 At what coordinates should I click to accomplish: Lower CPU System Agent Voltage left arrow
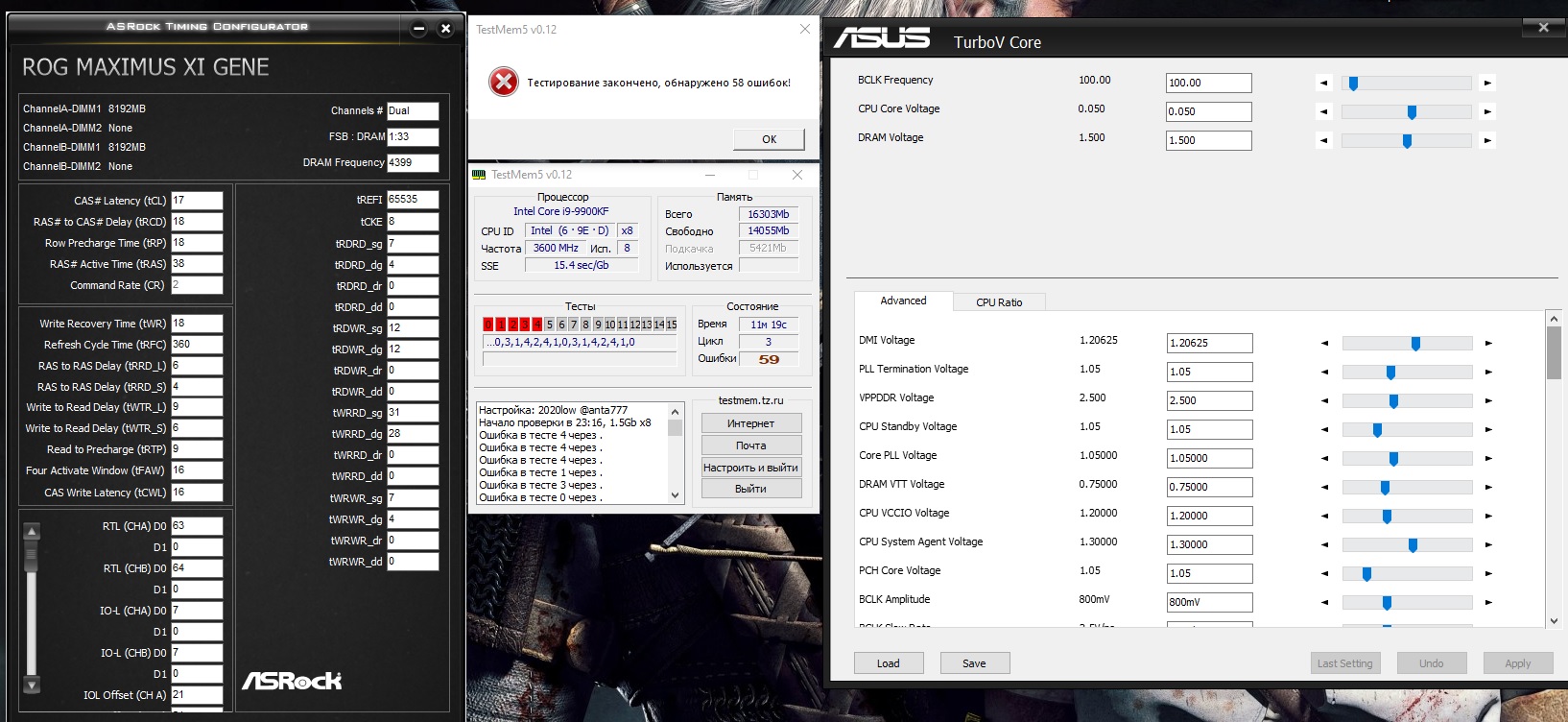point(1325,544)
